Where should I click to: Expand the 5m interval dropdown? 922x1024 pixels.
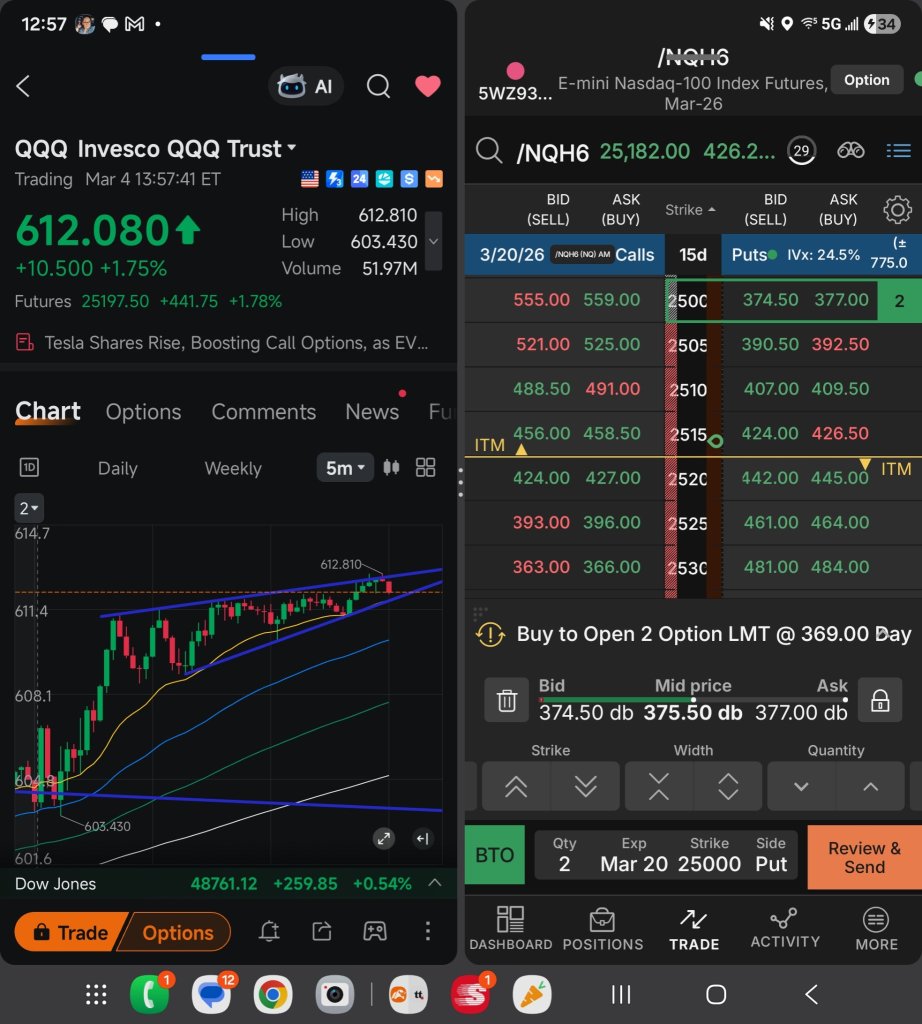(x=345, y=468)
